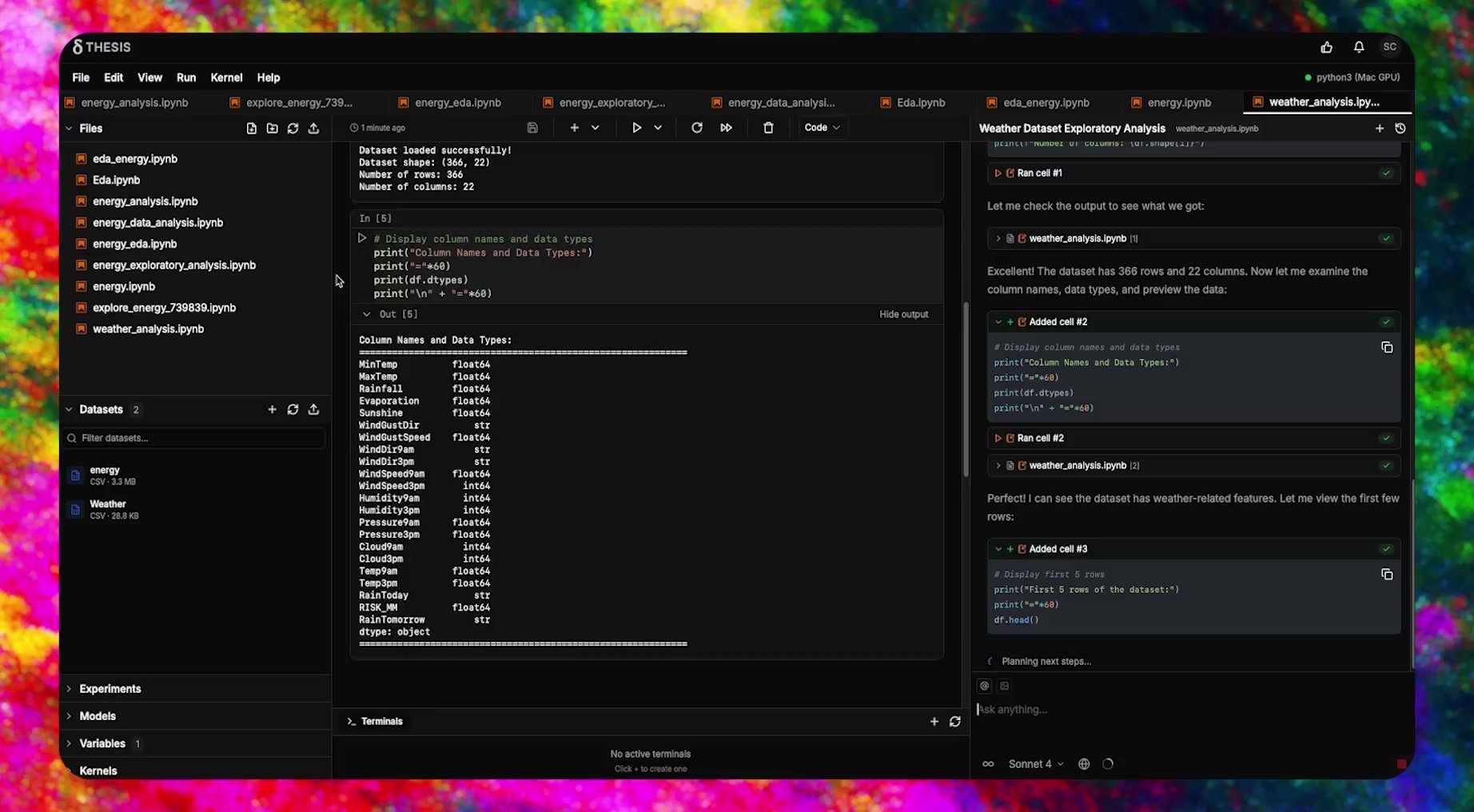Click the save notebook icon

(532, 128)
